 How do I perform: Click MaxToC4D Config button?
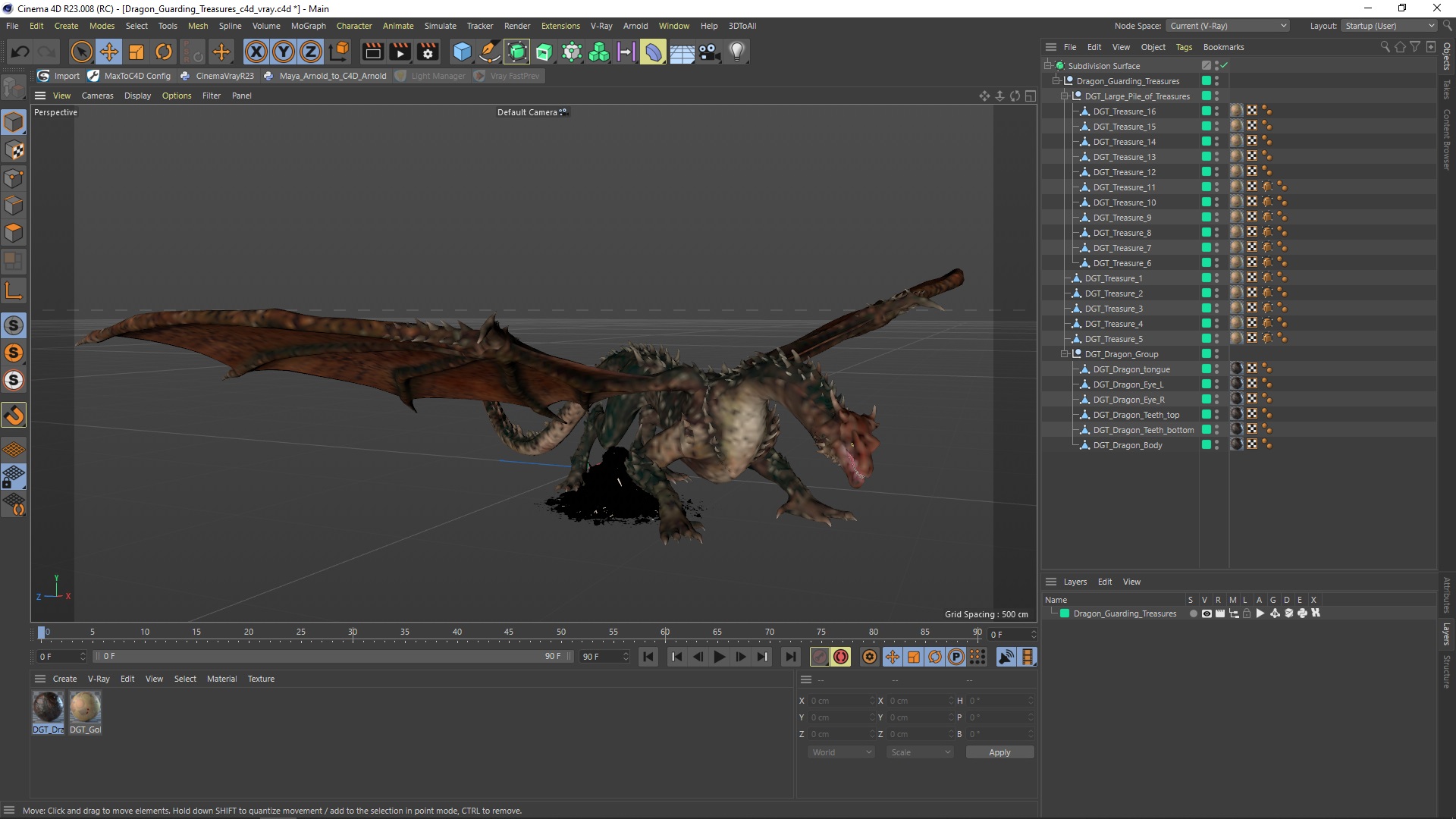[130, 76]
